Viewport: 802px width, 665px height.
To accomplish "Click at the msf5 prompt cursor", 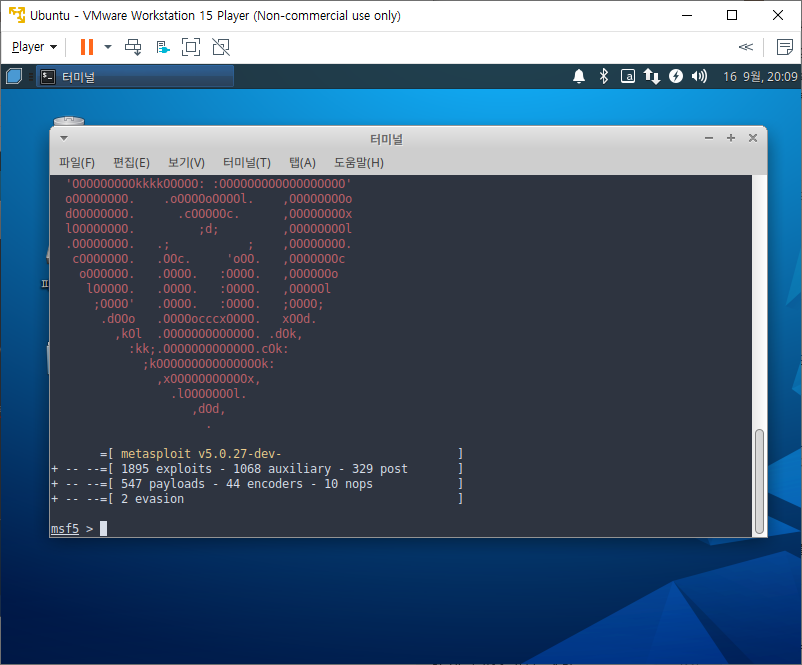I will pyautogui.click(x=103, y=528).
